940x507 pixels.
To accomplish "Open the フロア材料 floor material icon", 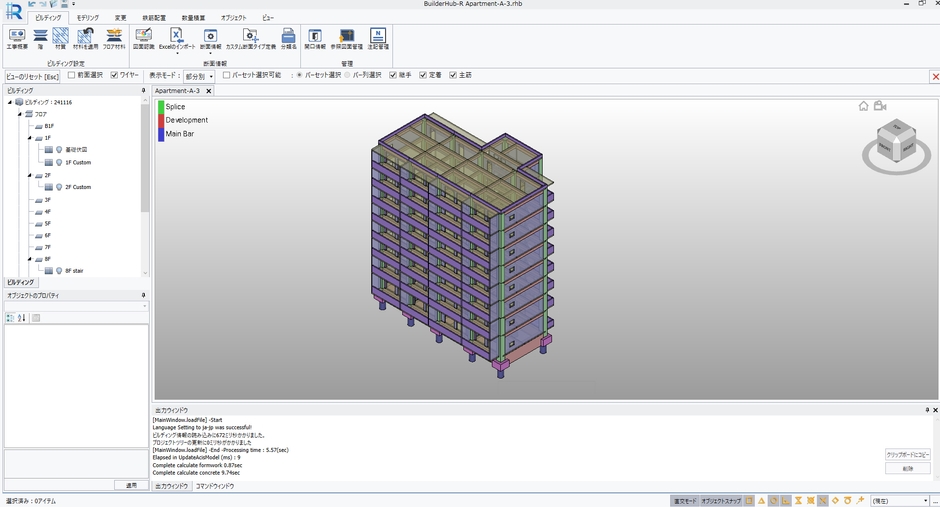I will (114, 38).
